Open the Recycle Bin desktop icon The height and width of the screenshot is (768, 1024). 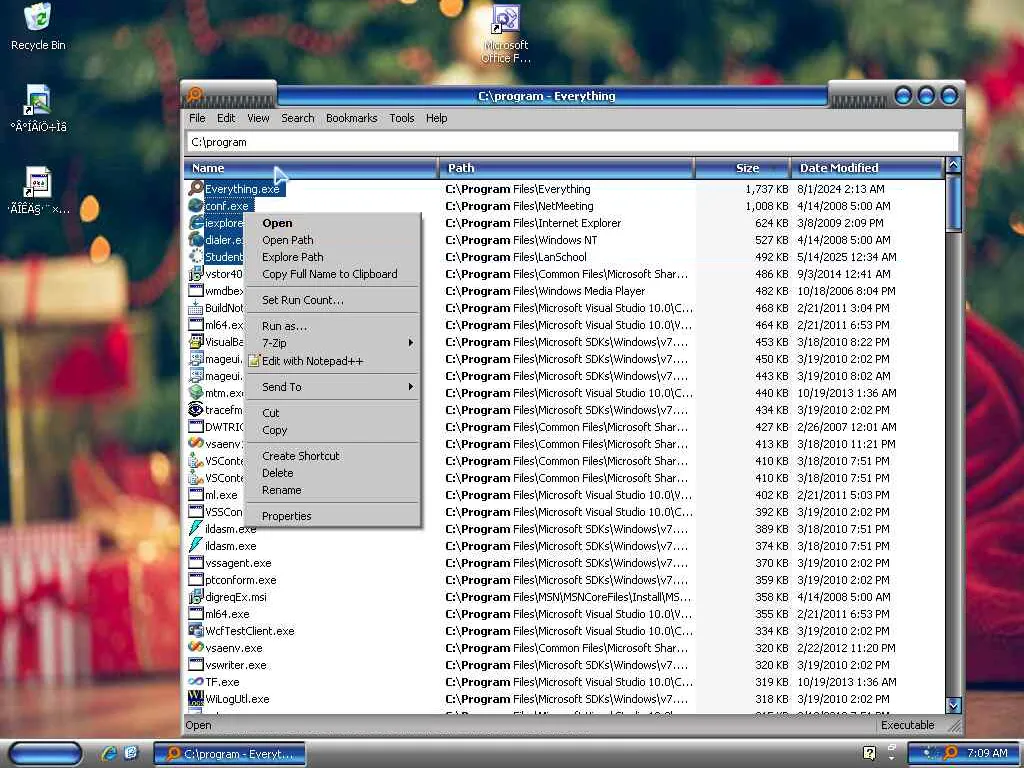[x=38, y=27]
